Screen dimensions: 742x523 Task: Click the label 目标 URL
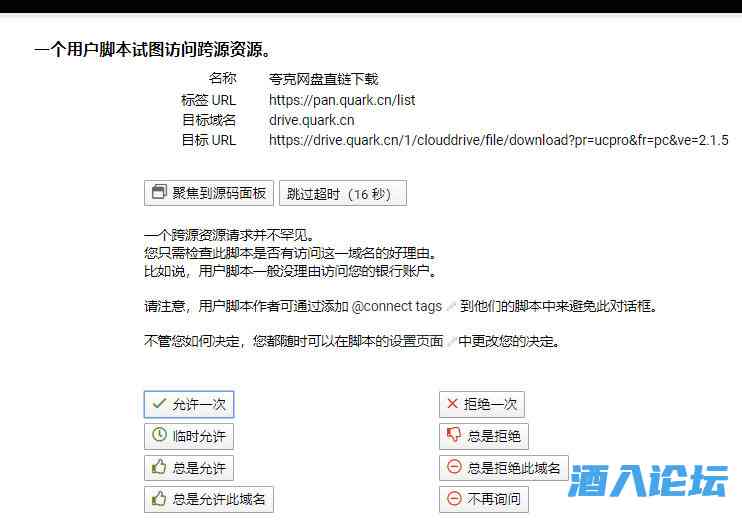pos(209,140)
